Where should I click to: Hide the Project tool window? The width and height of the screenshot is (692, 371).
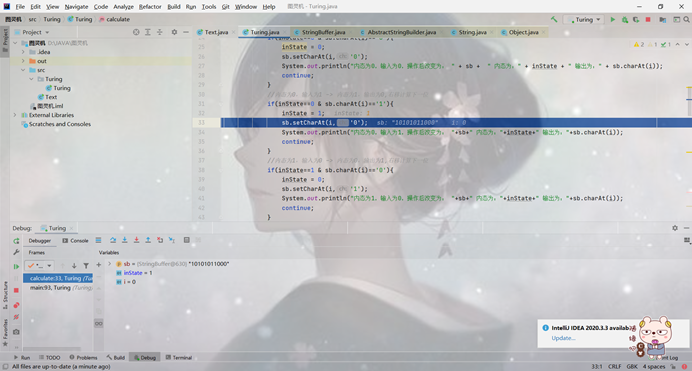[186, 32]
